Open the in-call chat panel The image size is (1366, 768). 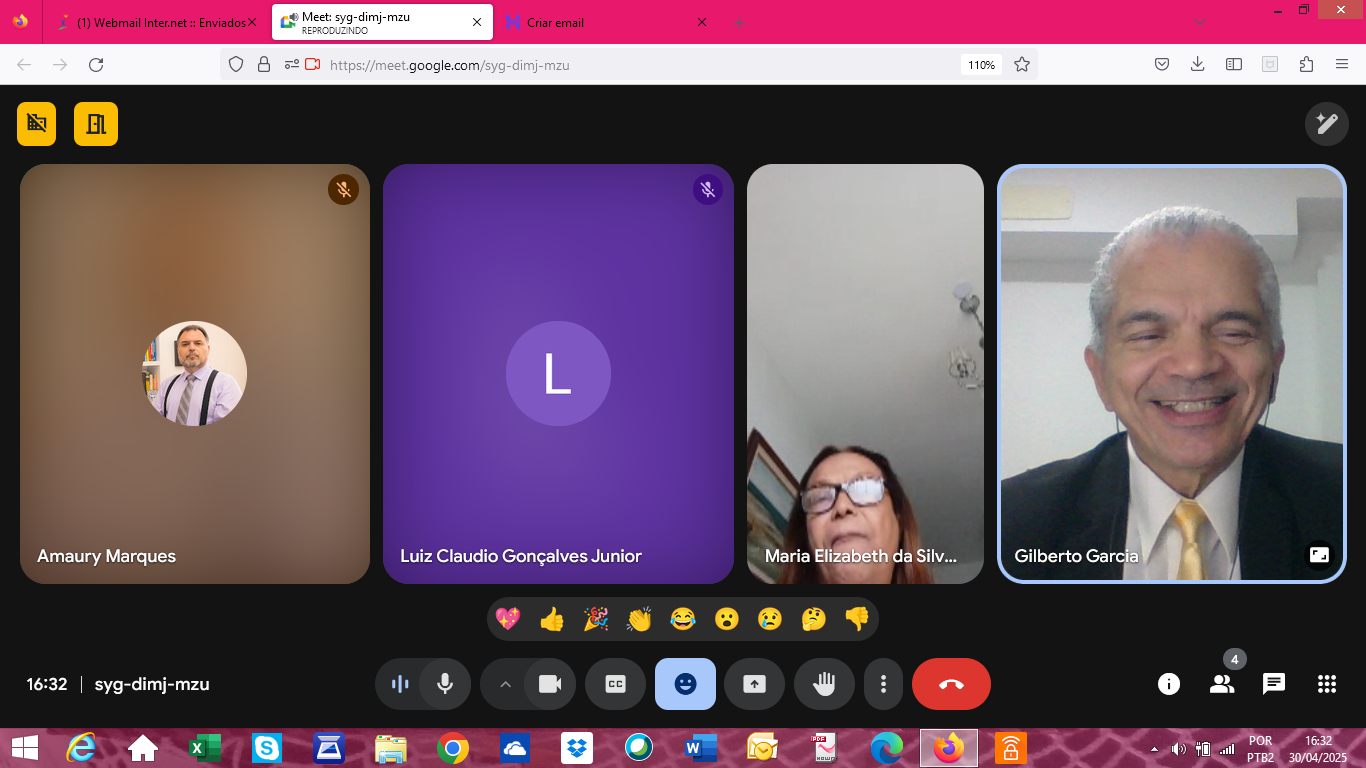coord(1273,684)
